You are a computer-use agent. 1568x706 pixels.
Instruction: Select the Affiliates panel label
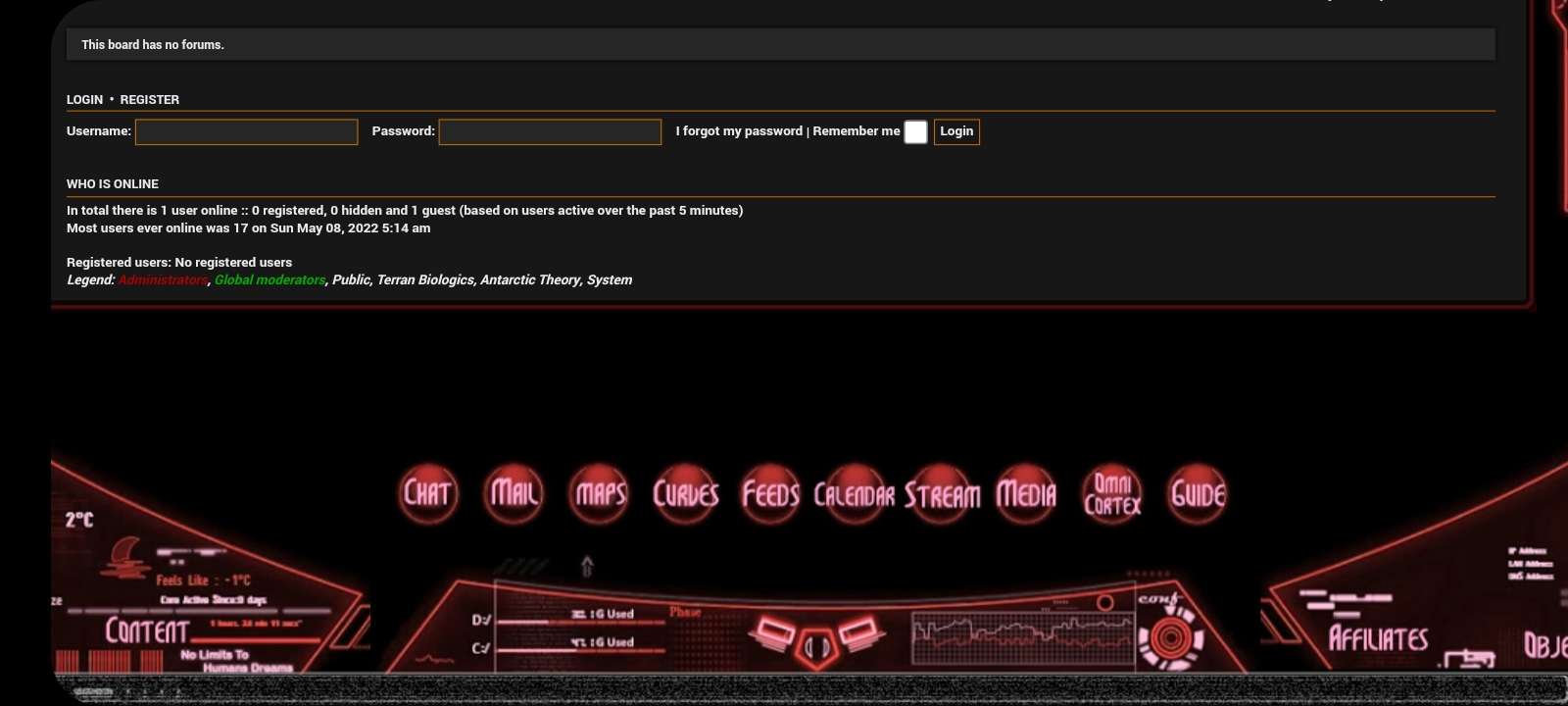tap(1378, 639)
